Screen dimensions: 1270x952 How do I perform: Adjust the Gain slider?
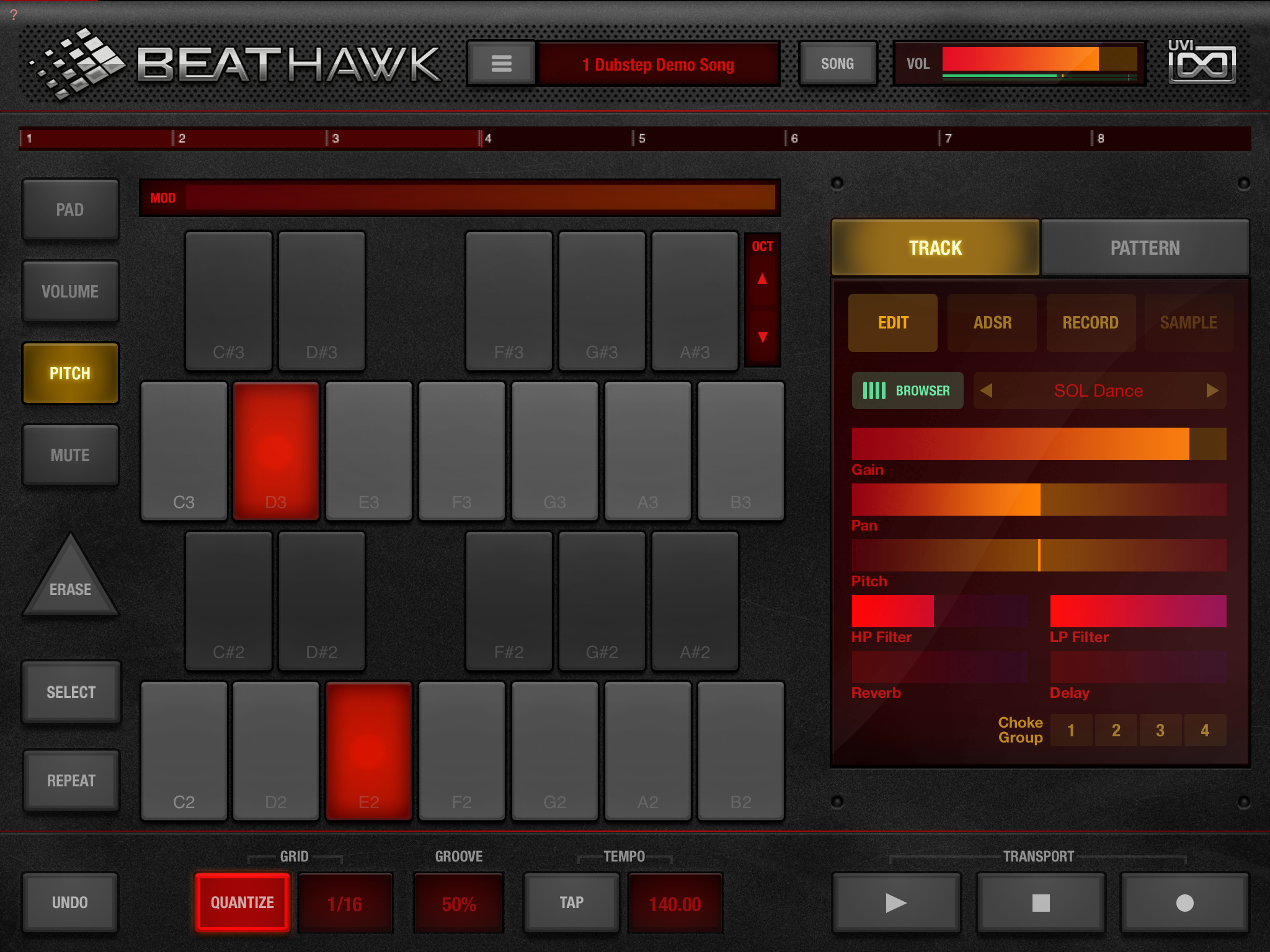point(1039,444)
